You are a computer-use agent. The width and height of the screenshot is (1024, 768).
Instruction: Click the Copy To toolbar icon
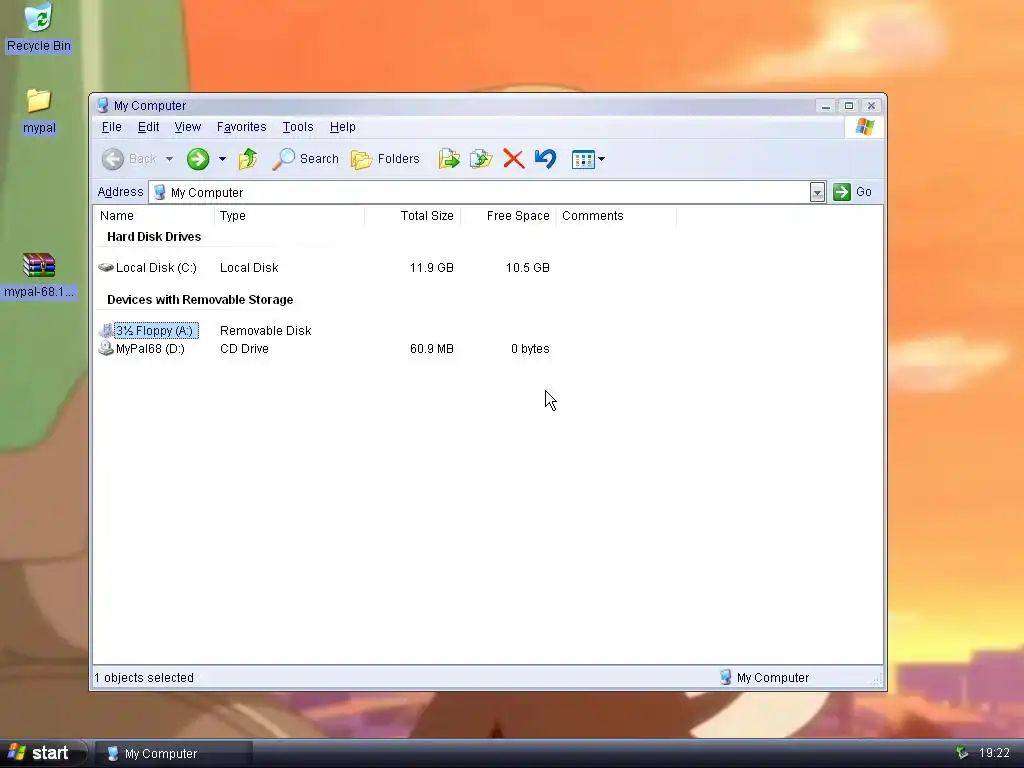pyautogui.click(x=481, y=159)
